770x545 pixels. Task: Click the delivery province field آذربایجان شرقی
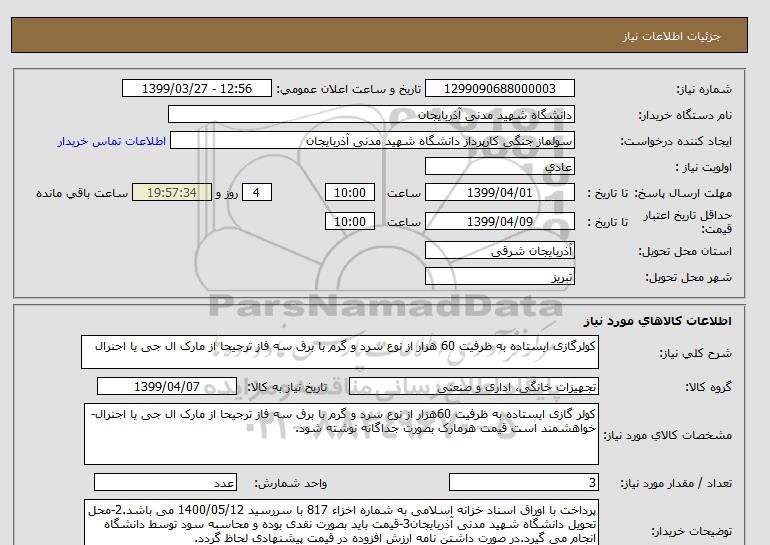[499, 250]
